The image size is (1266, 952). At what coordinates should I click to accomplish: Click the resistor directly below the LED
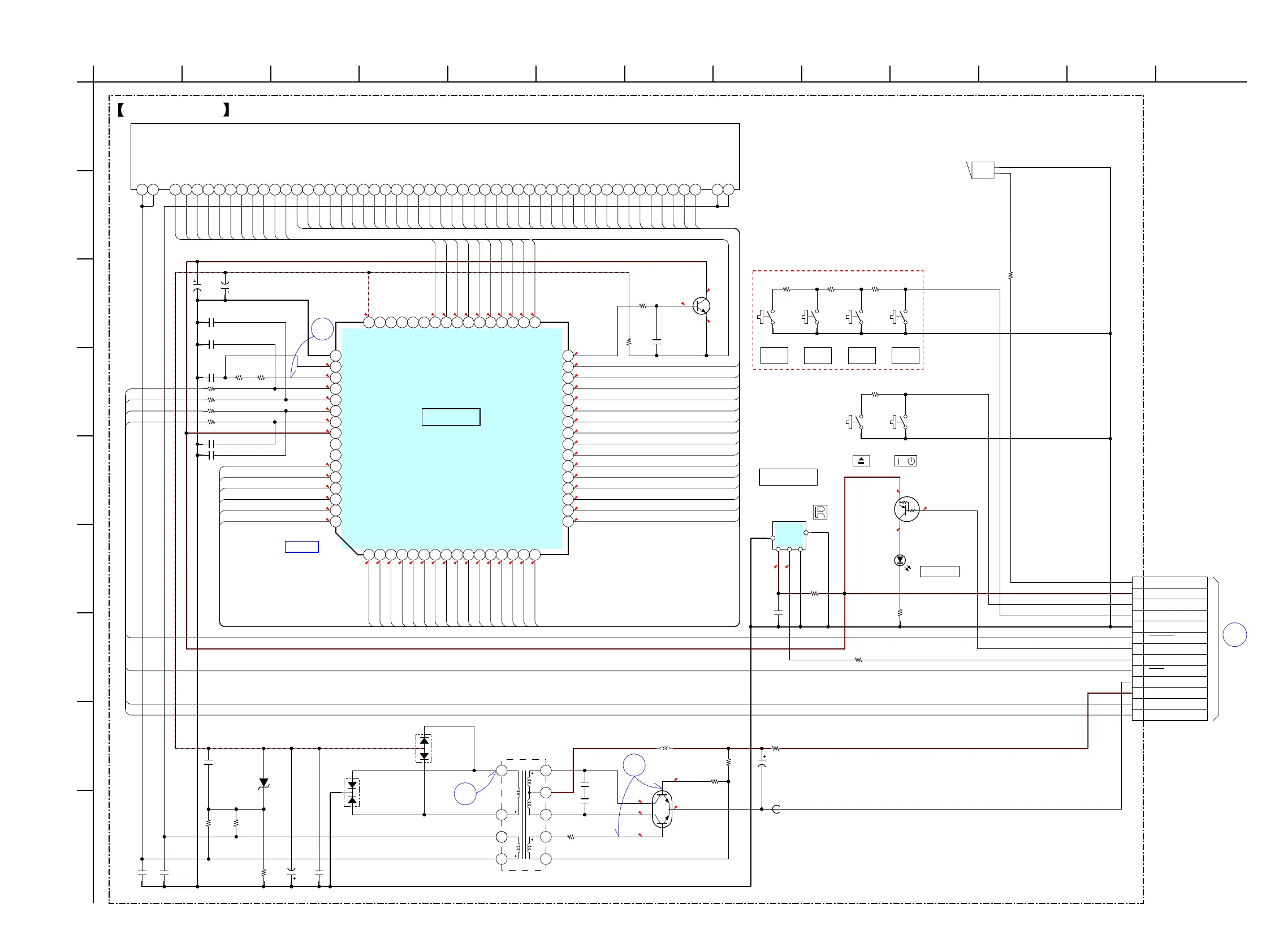900,613
